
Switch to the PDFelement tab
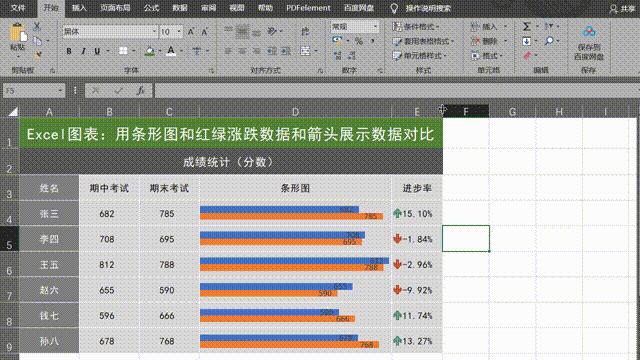click(308, 8)
